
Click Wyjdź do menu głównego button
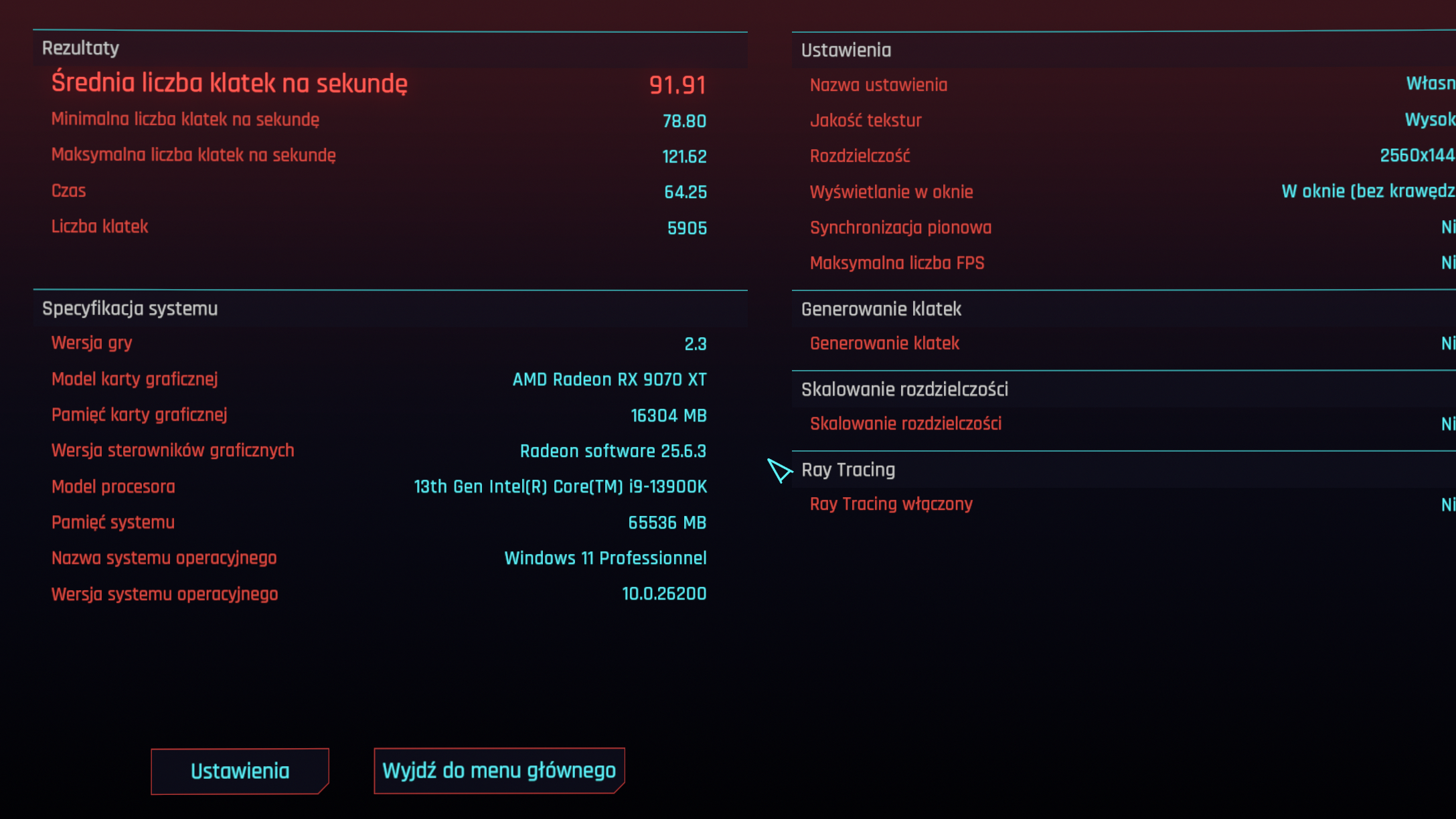pos(499,770)
